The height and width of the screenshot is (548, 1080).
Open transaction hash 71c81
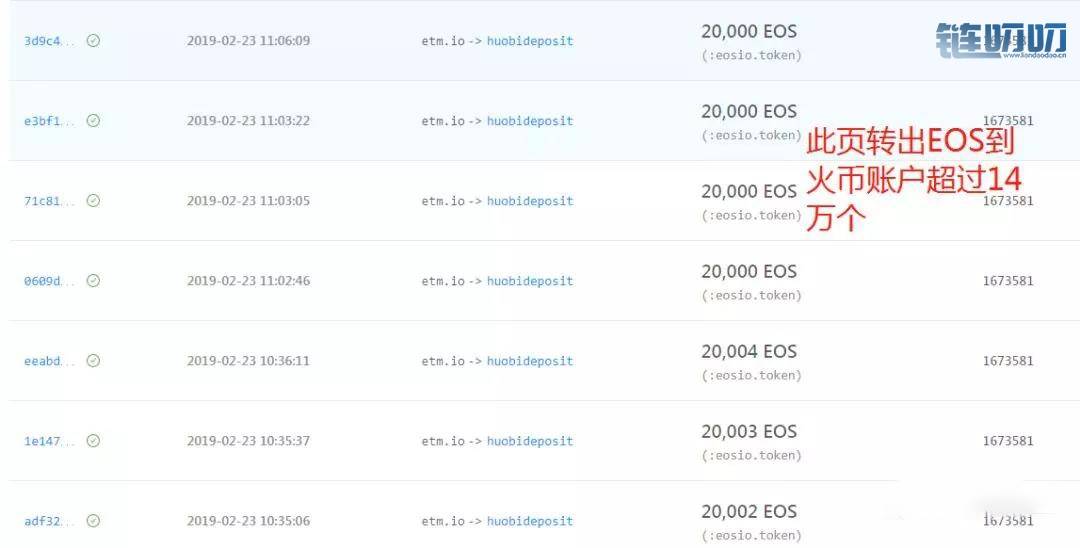49,201
